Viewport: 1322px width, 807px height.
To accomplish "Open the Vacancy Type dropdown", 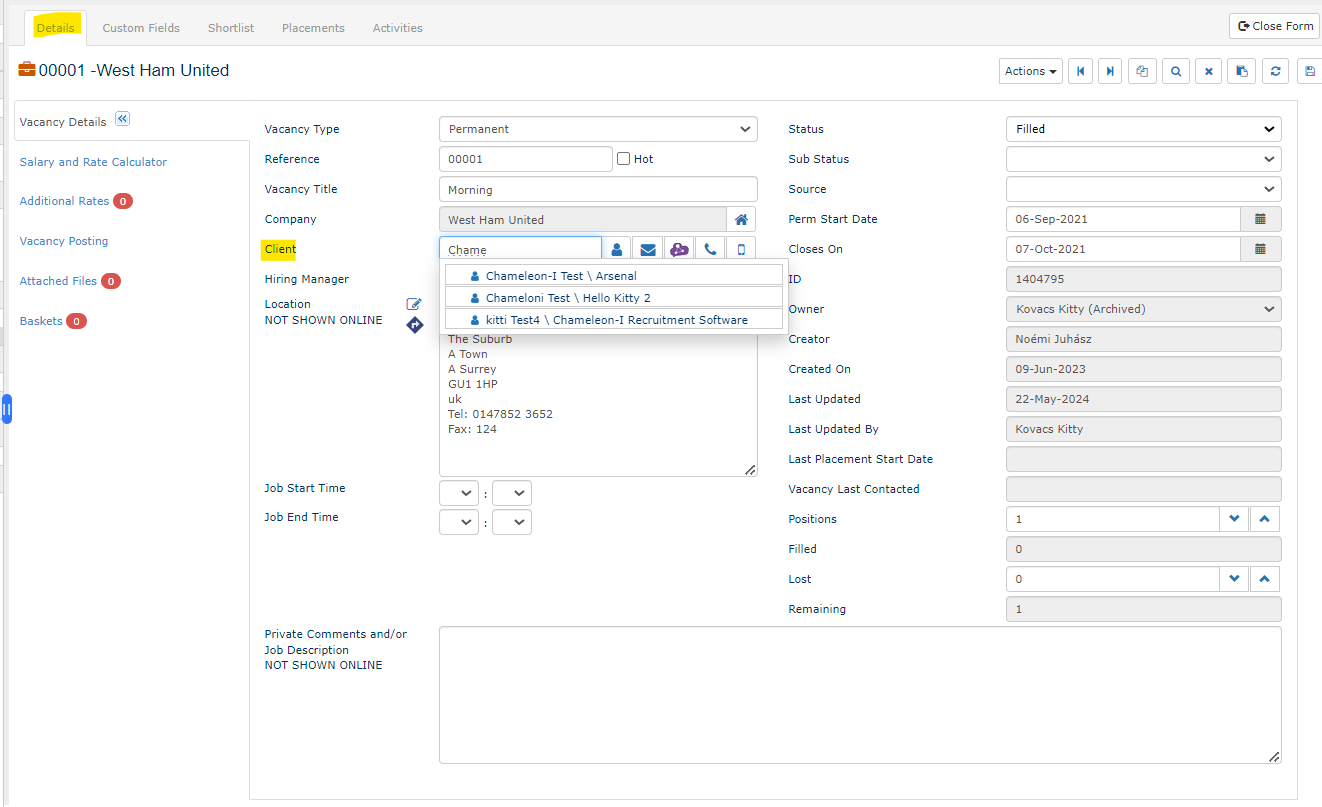I will click(598, 129).
